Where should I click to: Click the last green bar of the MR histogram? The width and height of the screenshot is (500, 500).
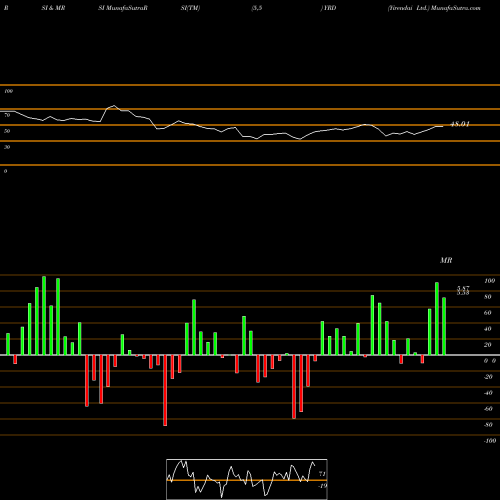click(444, 326)
